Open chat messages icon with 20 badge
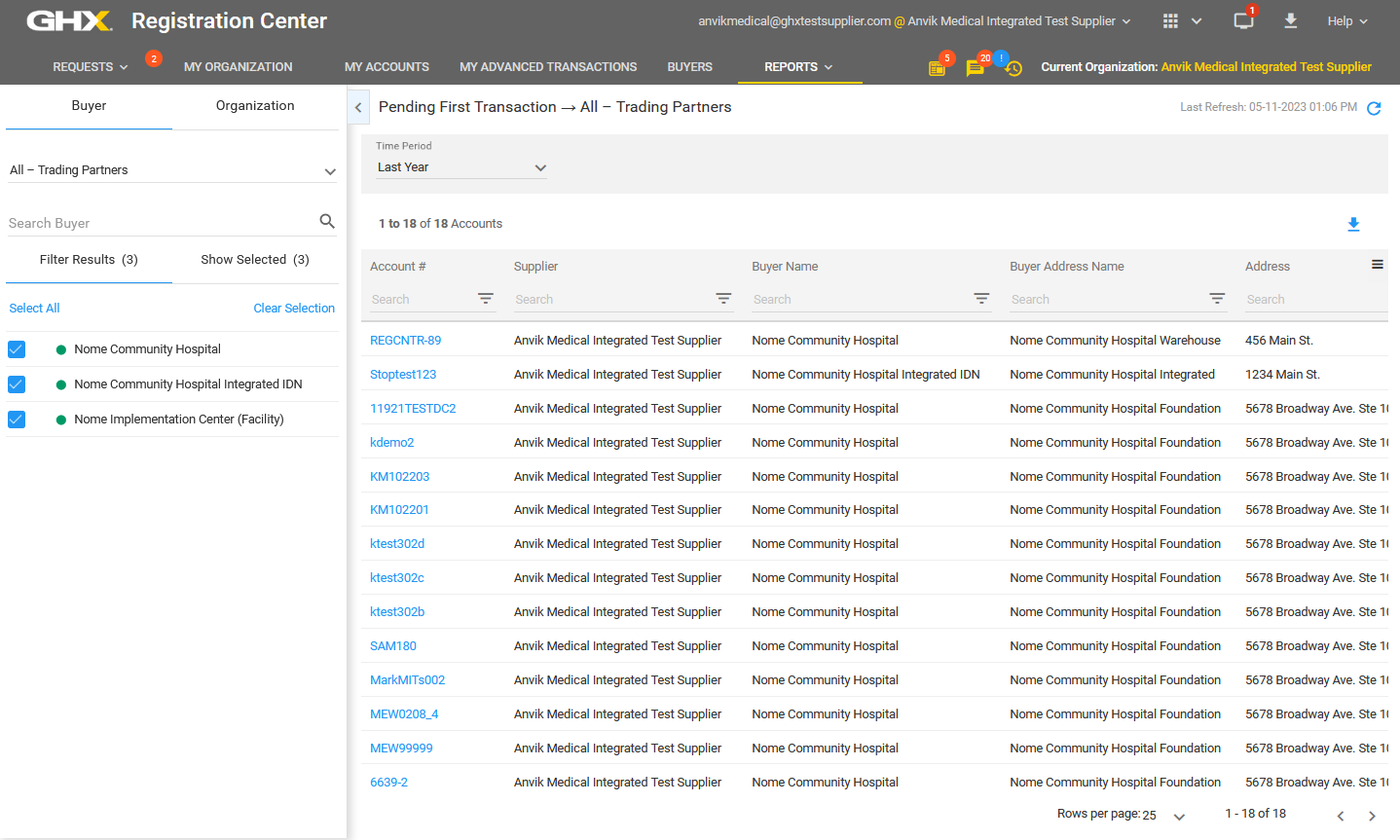 point(975,68)
